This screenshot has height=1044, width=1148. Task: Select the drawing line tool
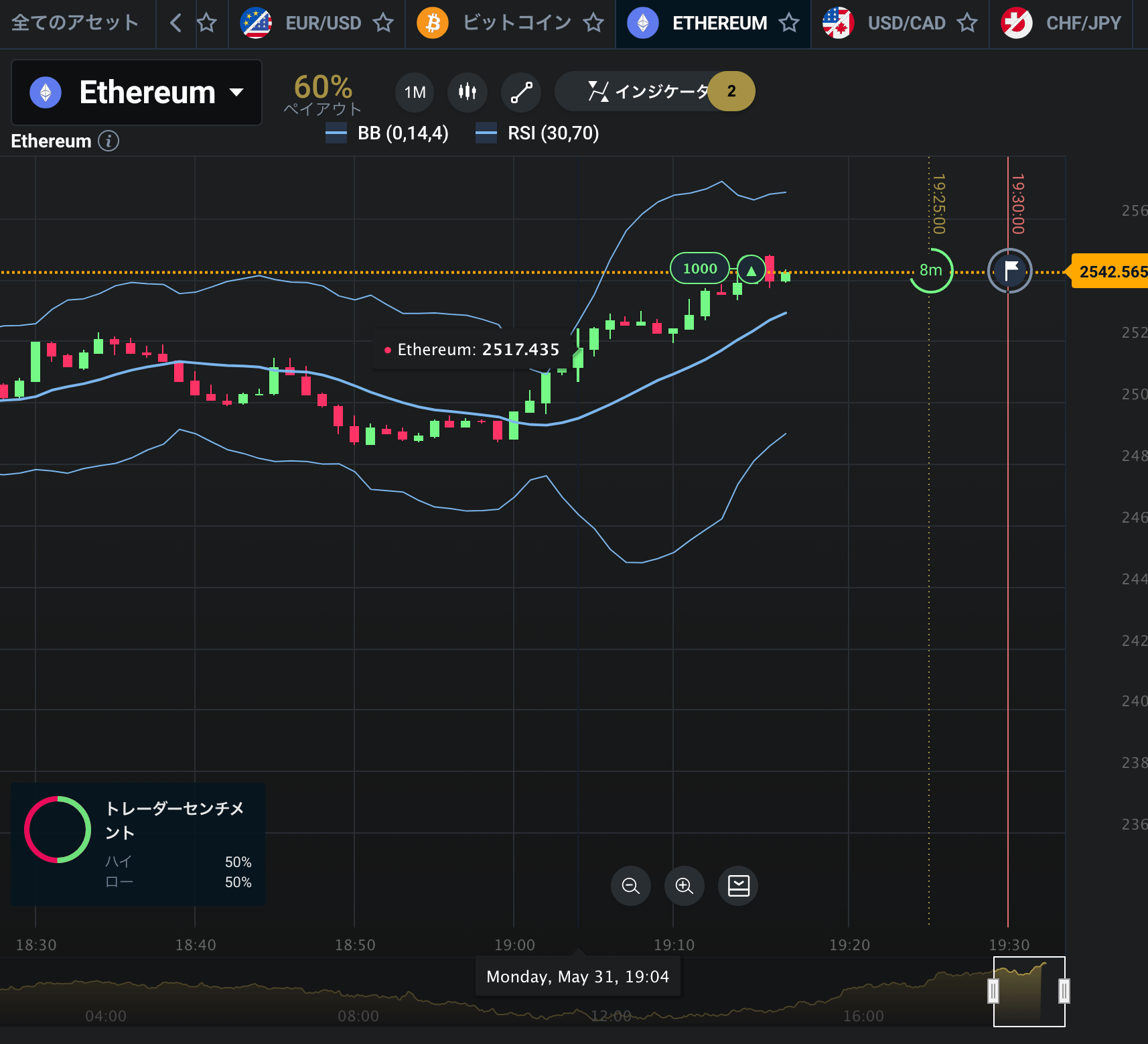pyautogui.click(x=521, y=92)
